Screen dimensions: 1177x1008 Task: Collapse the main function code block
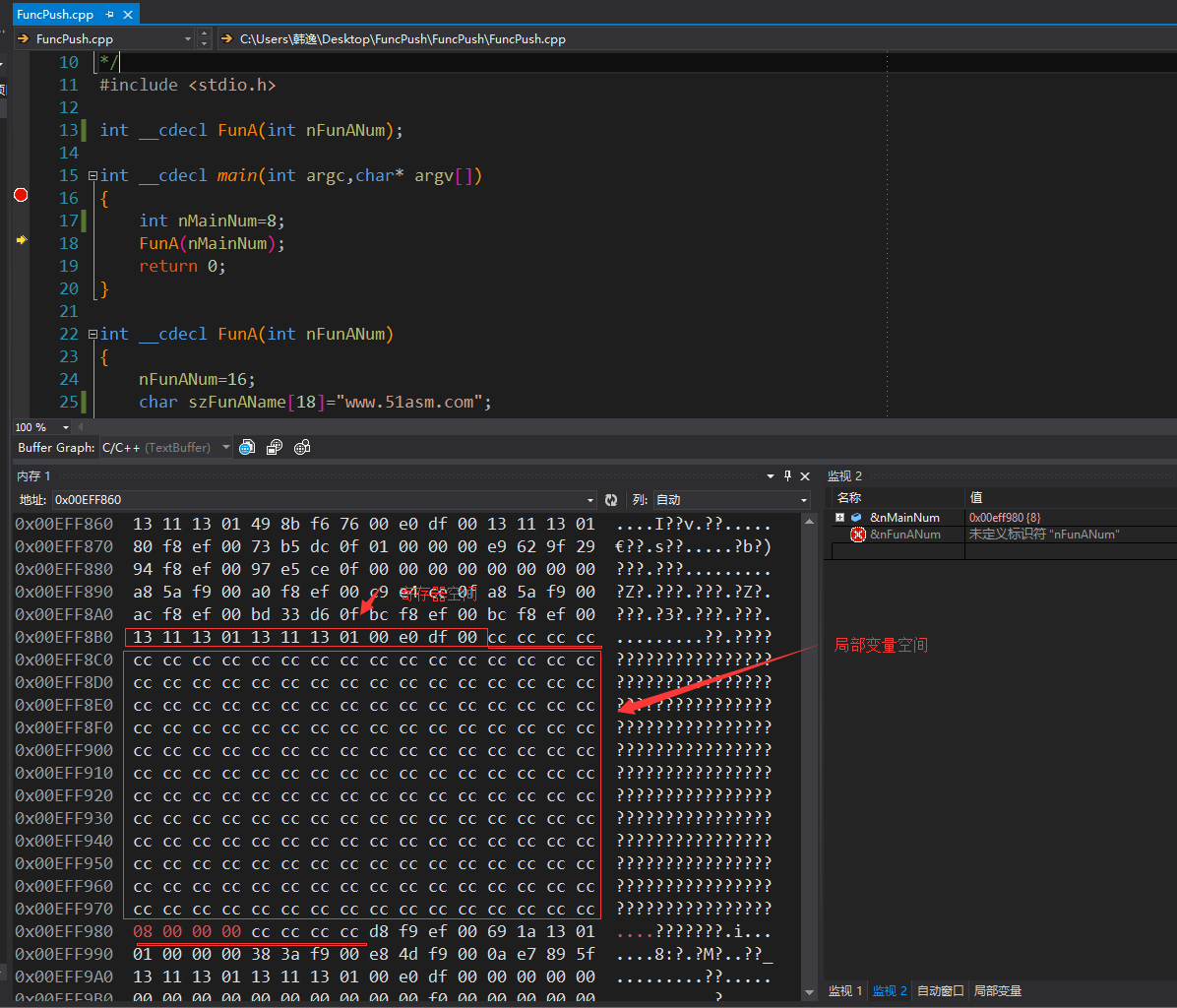pyautogui.click(x=93, y=176)
